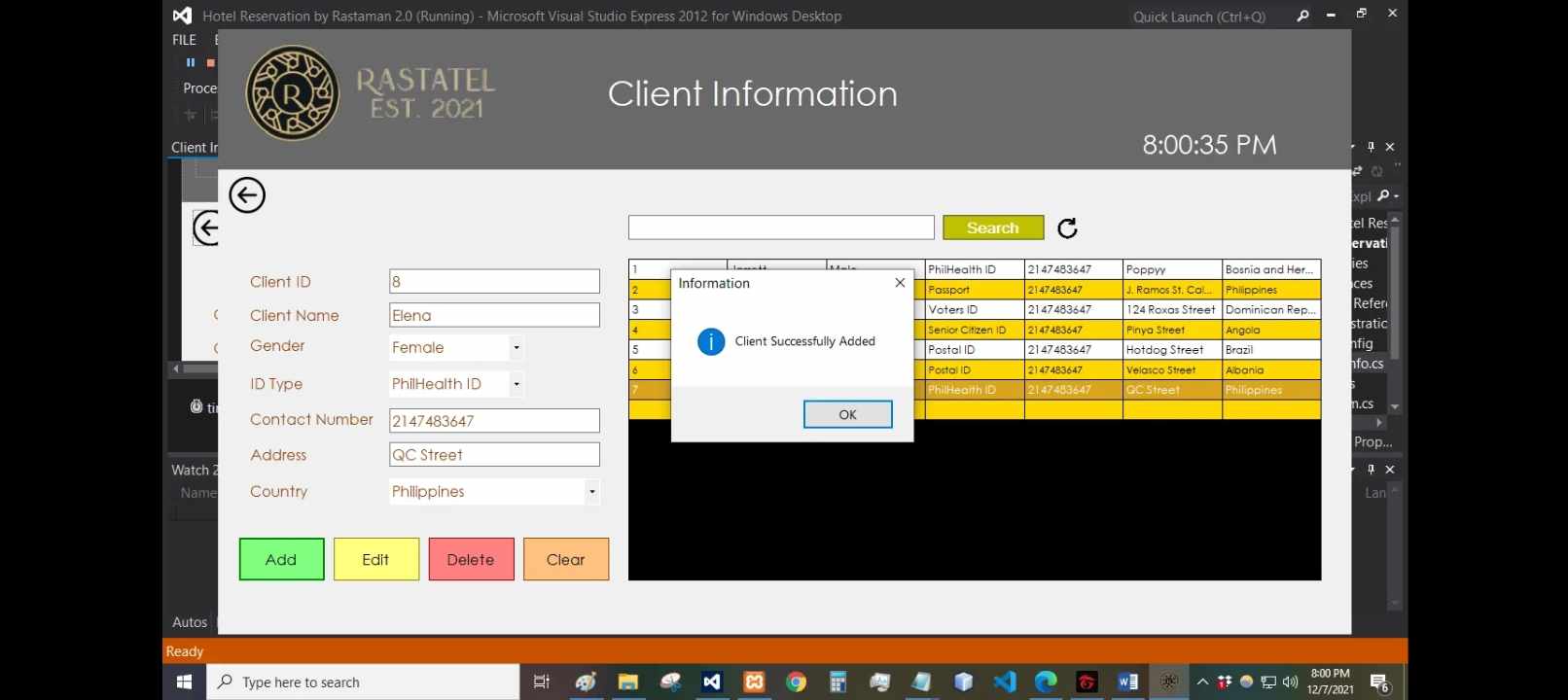This screenshot has height=700, width=1568.
Task: Open Google Chrome from the taskbar
Action: 796,682
